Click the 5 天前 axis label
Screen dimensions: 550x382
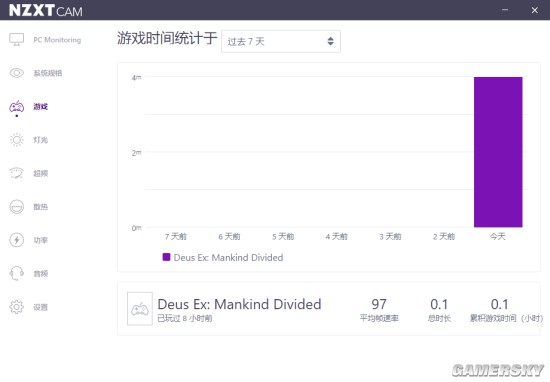(x=283, y=237)
